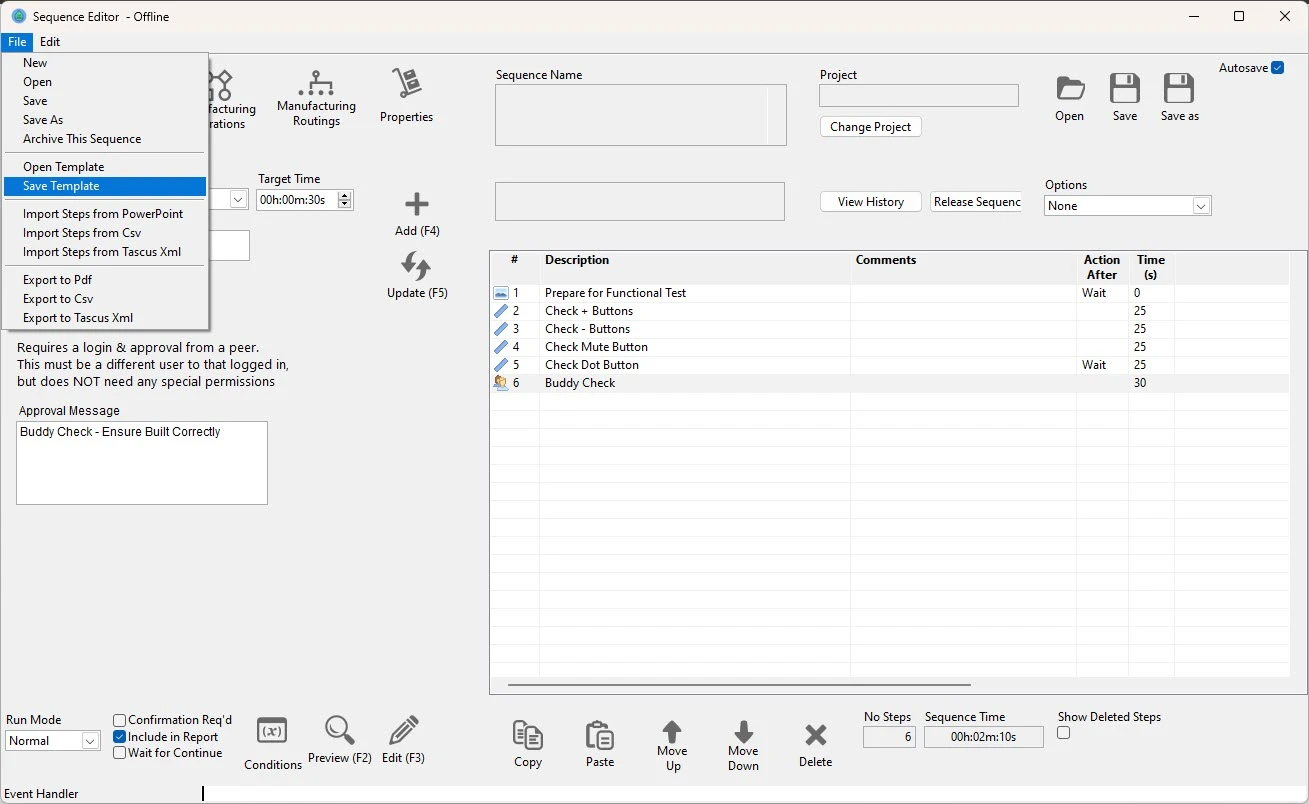Disable the Autosave checkbox

pos(1277,68)
